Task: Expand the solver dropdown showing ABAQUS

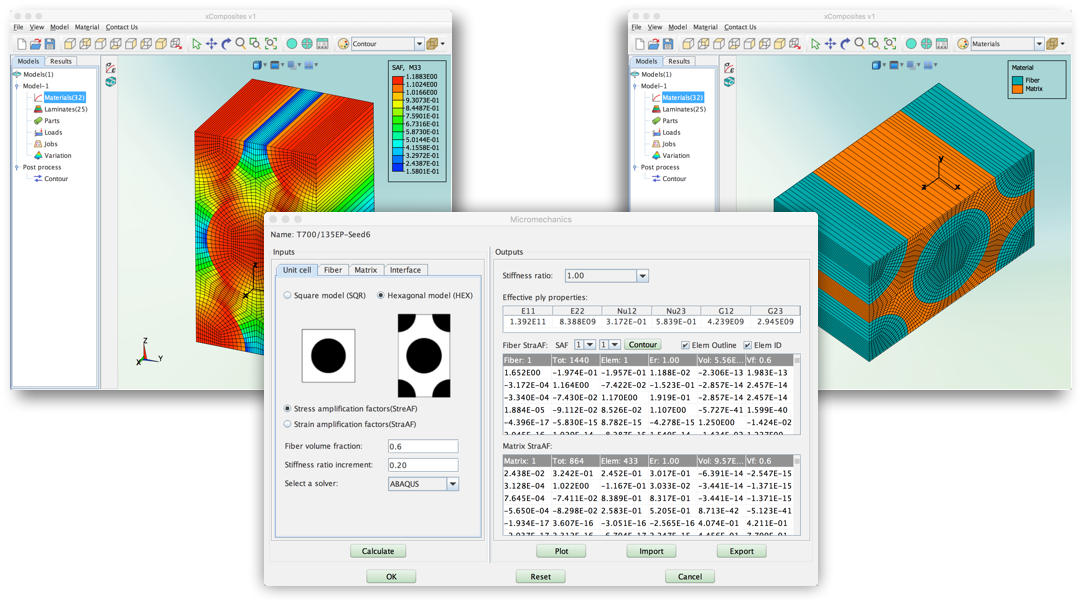Action: (x=452, y=484)
